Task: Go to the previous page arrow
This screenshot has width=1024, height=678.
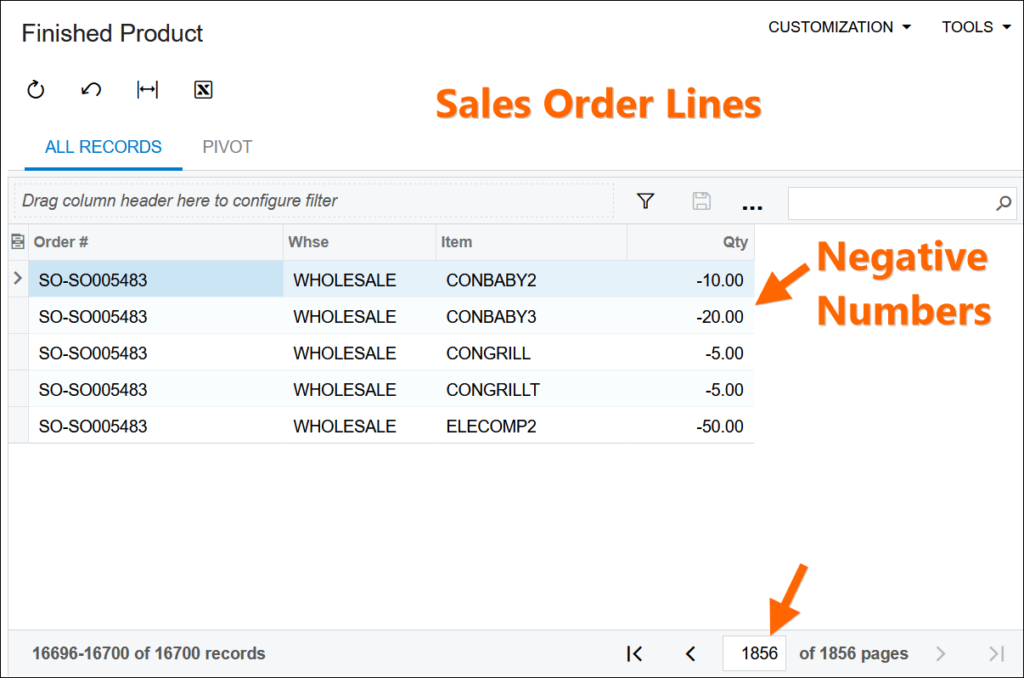Action: click(690, 653)
